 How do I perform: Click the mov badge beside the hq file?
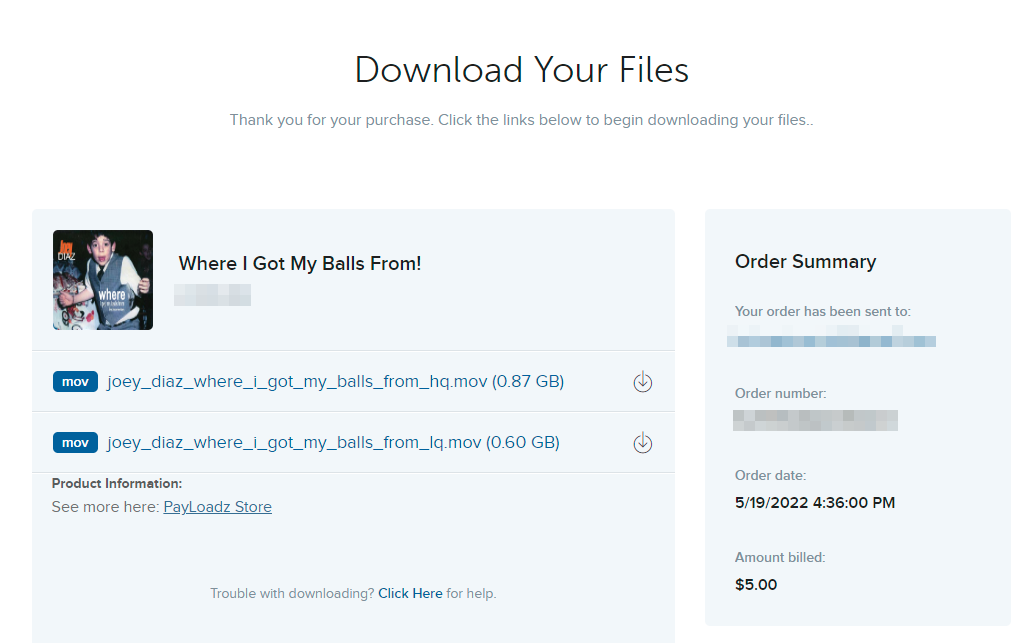pyautogui.click(x=75, y=381)
